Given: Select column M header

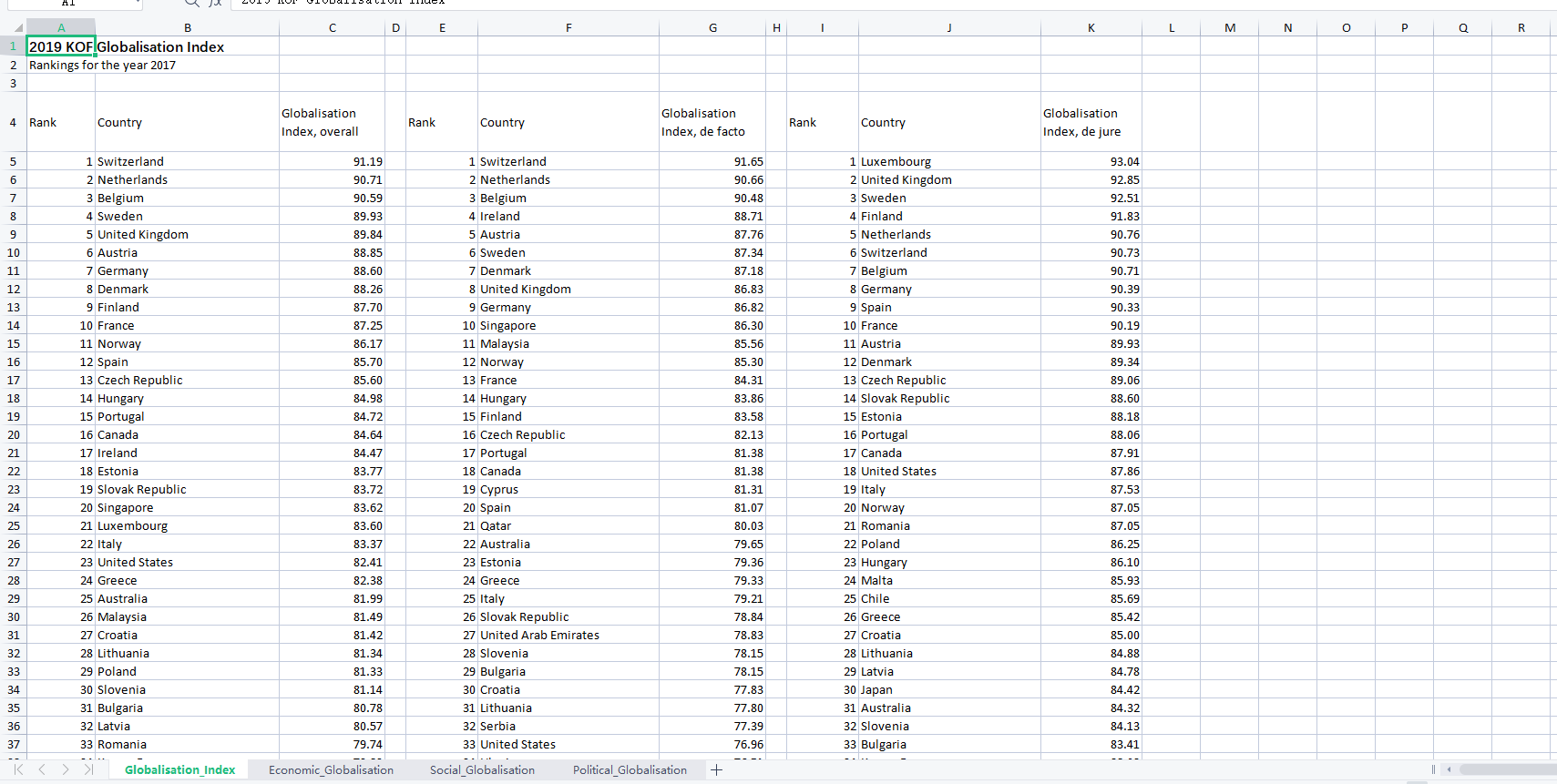Looking at the screenshot, I should tap(1230, 27).
